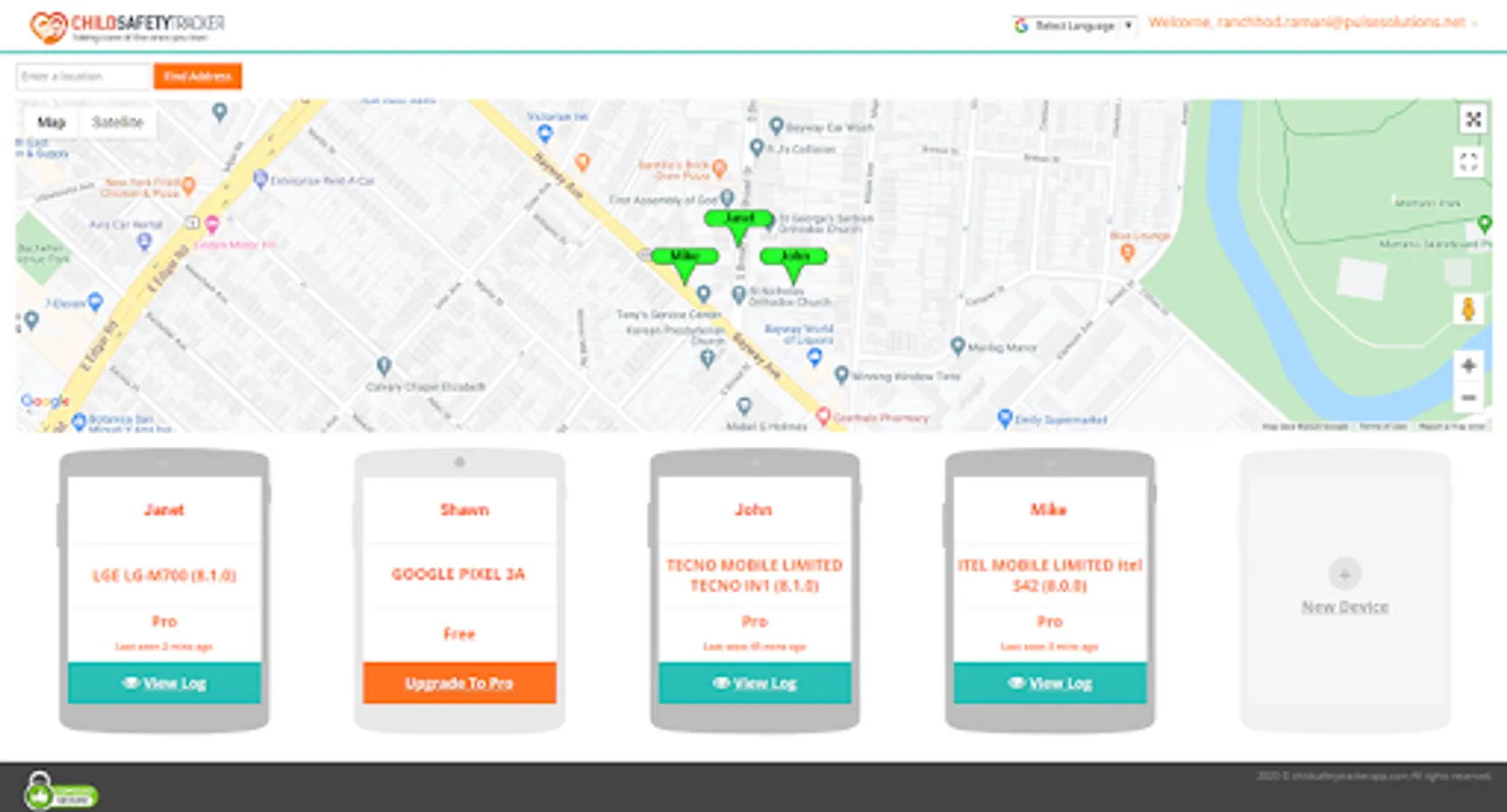The height and width of the screenshot is (812, 1507).
Task: Click the Linden Motor Inn pin
Action: (x=212, y=224)
